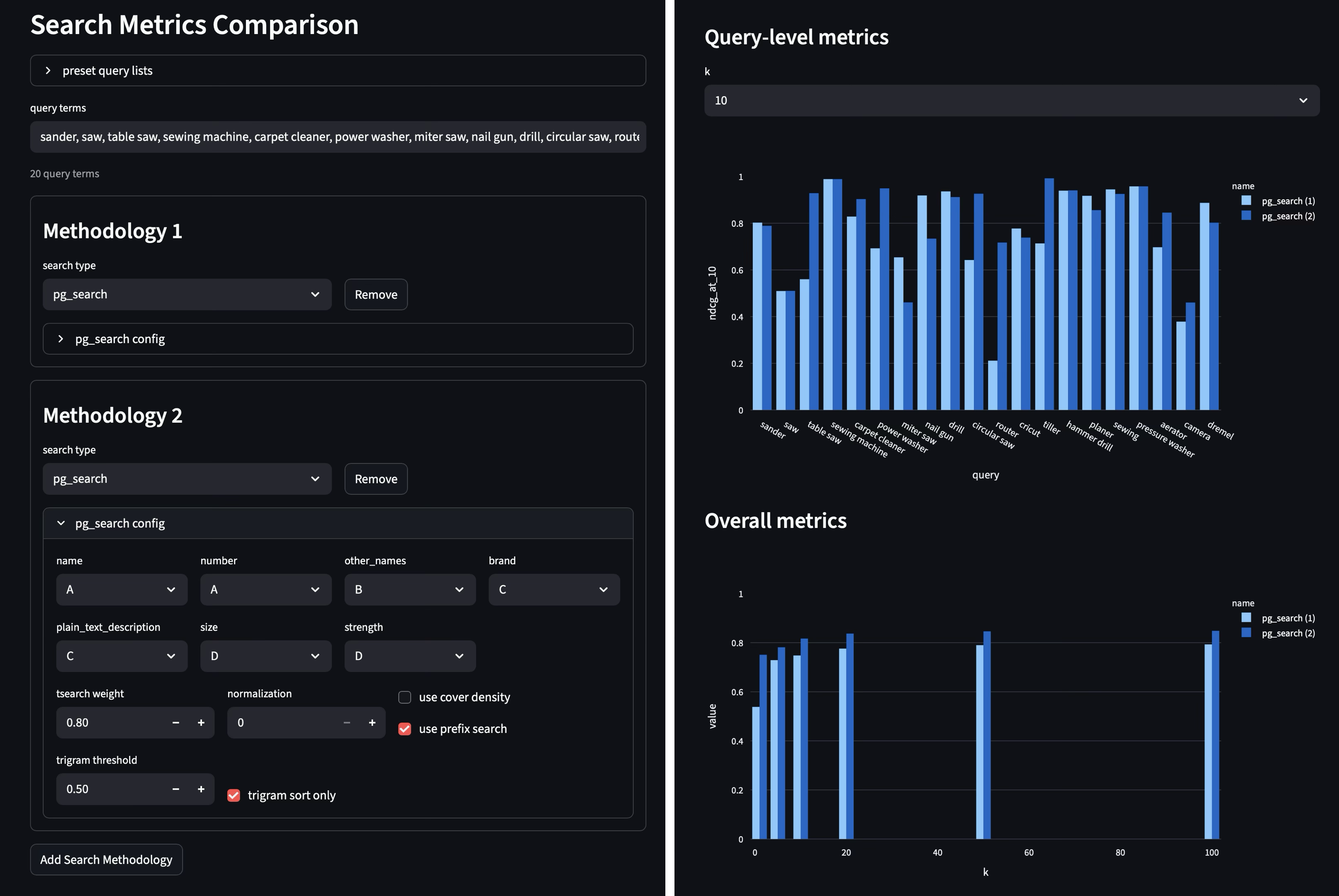Click pg_search (2) legend swatch in overall metrics chart
This screenshot has height=896, width=1339.
(x=1246, y=633)
